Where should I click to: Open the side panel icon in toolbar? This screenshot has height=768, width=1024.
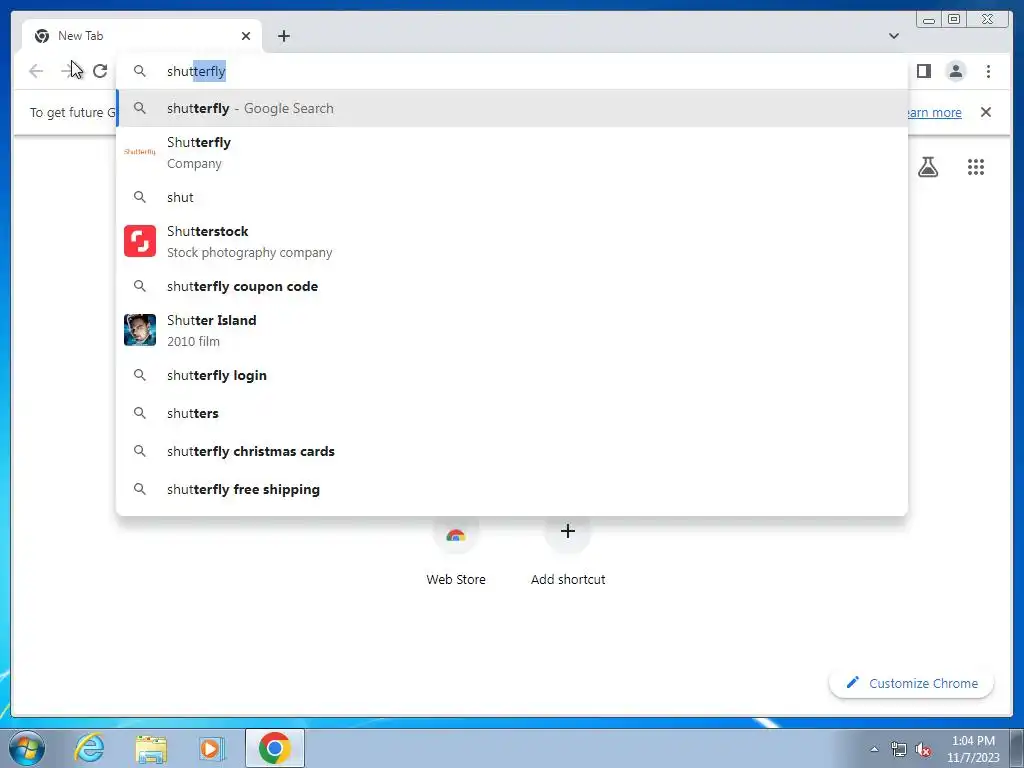point(923,71)
